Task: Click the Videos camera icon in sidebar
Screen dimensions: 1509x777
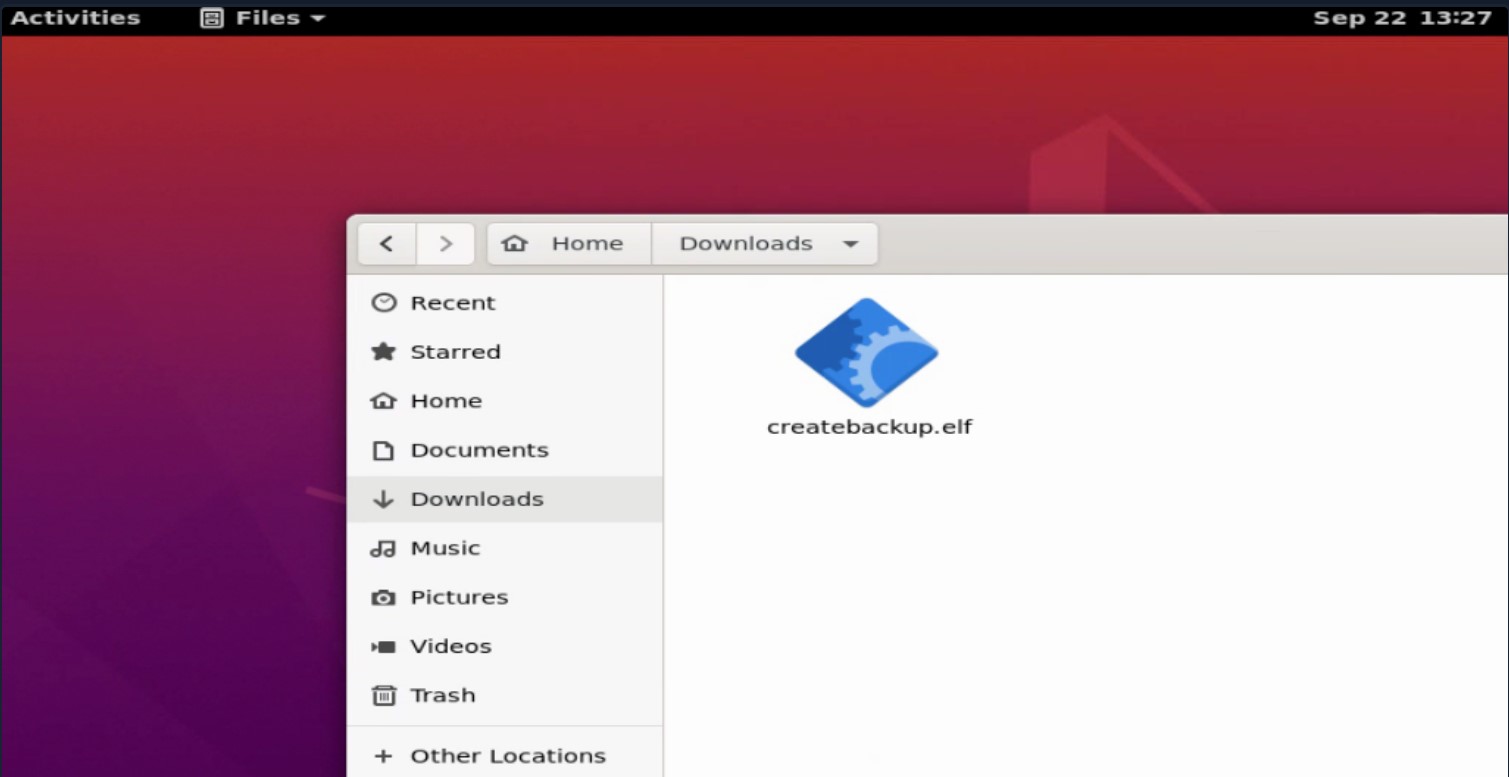Action: pyautogui.click(x=384, y=646)
